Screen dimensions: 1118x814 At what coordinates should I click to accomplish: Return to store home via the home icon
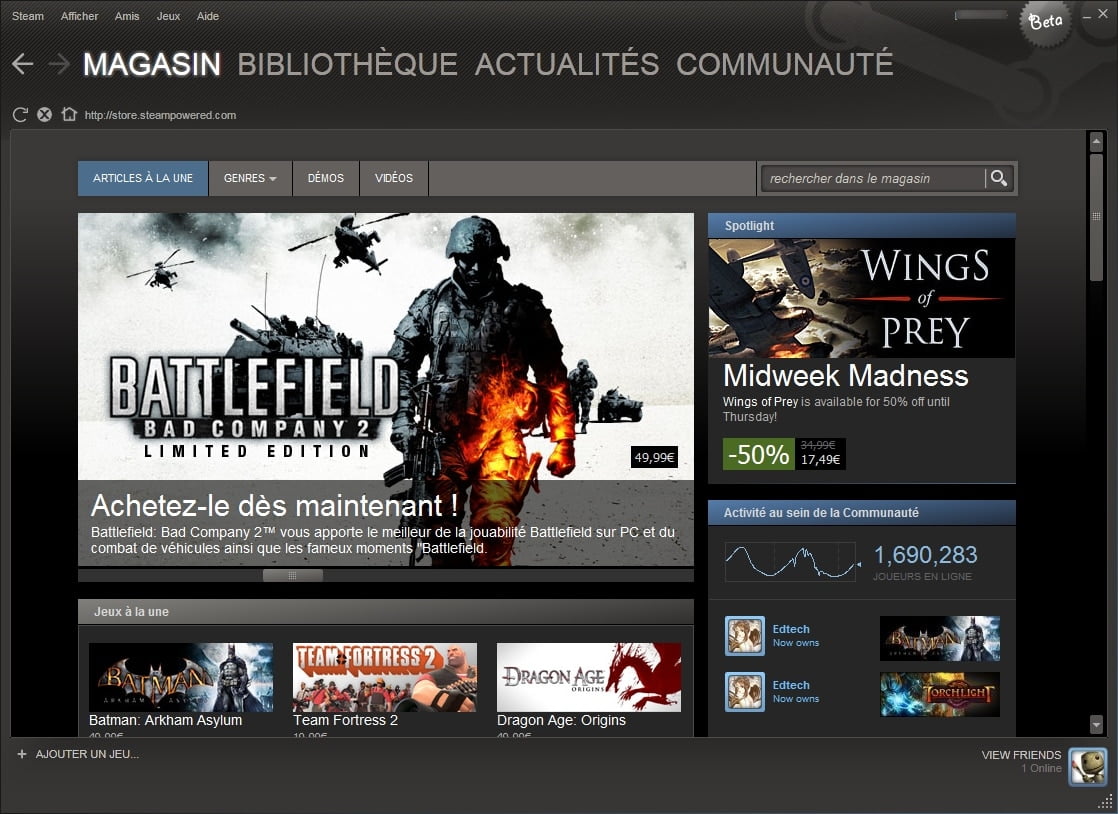pyautogui.click(x=68, y=114)
